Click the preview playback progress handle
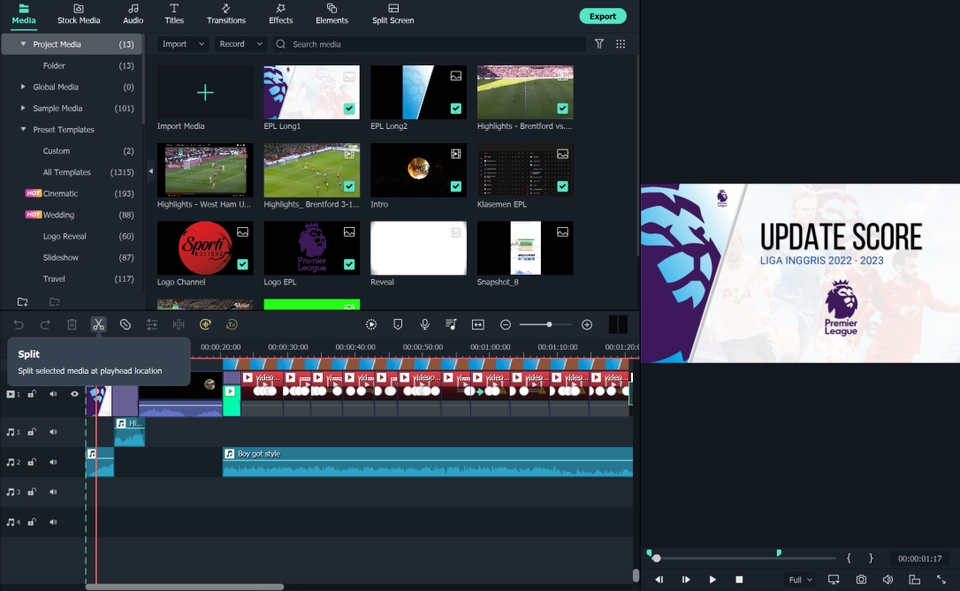960x591 pixels. click(x=656, y=558)
